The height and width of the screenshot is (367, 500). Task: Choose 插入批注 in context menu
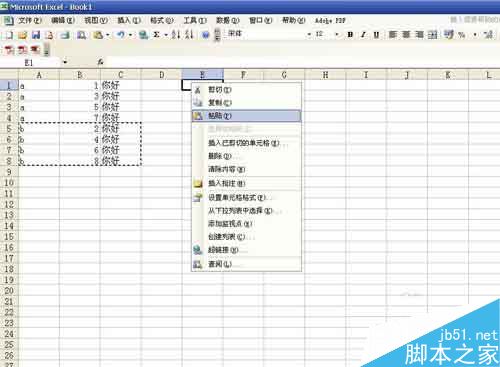(247, 183)
